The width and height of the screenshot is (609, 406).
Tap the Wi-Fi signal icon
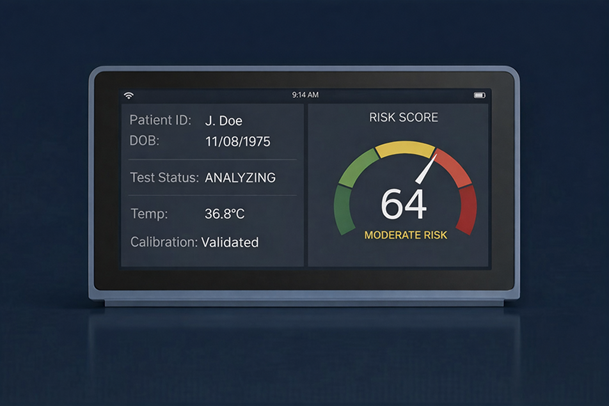point(129,95)
